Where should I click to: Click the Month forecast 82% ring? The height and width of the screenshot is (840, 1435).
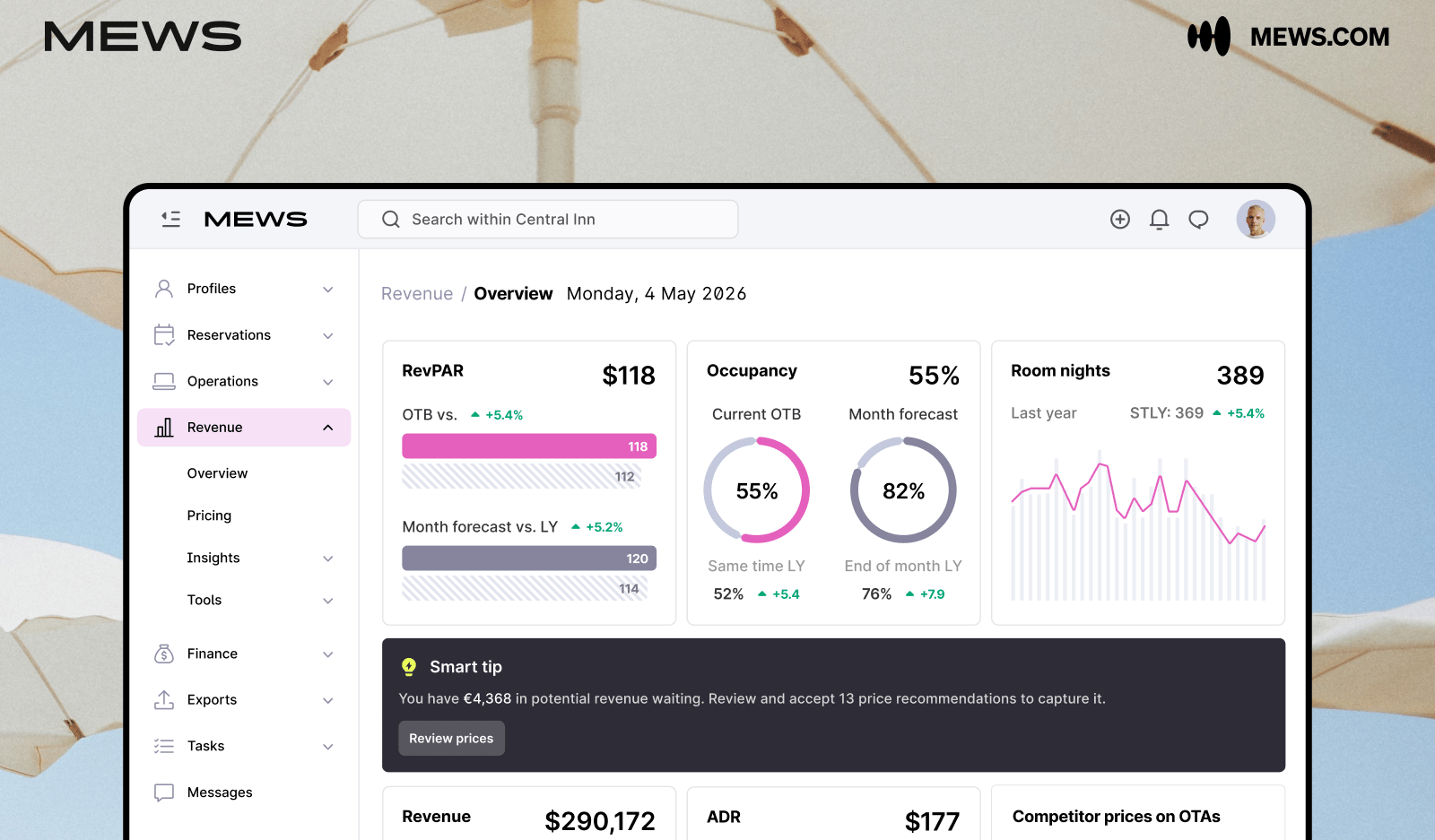coord(903,490)
